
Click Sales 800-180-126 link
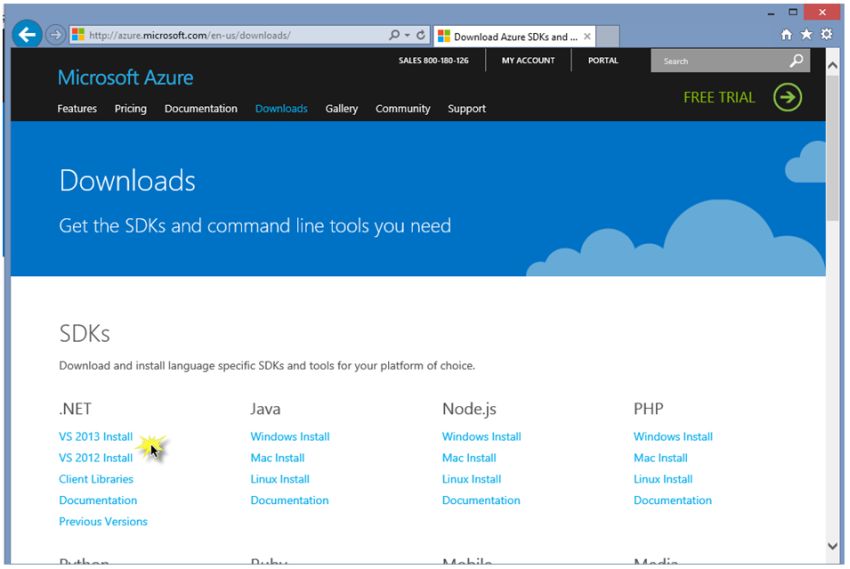(x=433, y=60)
